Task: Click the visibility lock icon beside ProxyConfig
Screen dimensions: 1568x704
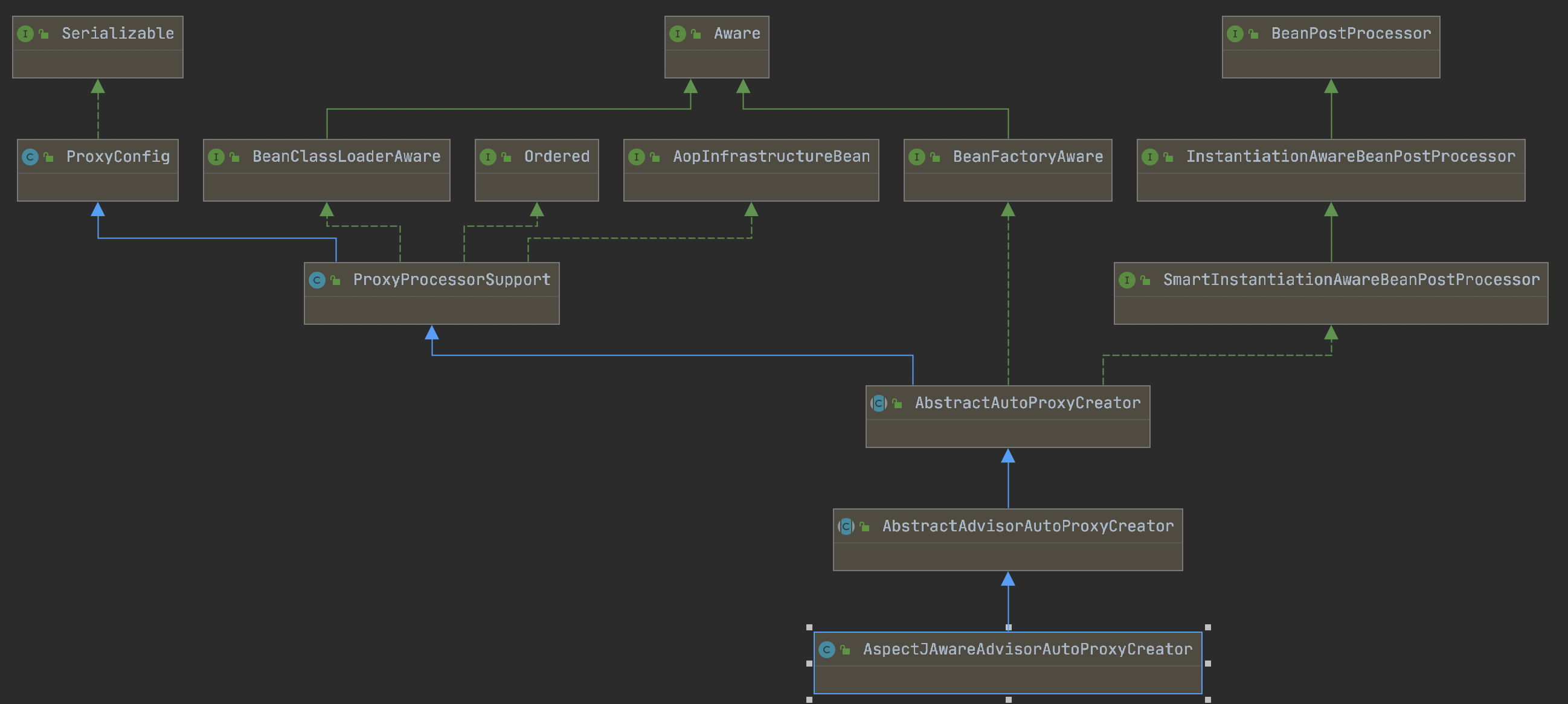Action: coord(49,158)
